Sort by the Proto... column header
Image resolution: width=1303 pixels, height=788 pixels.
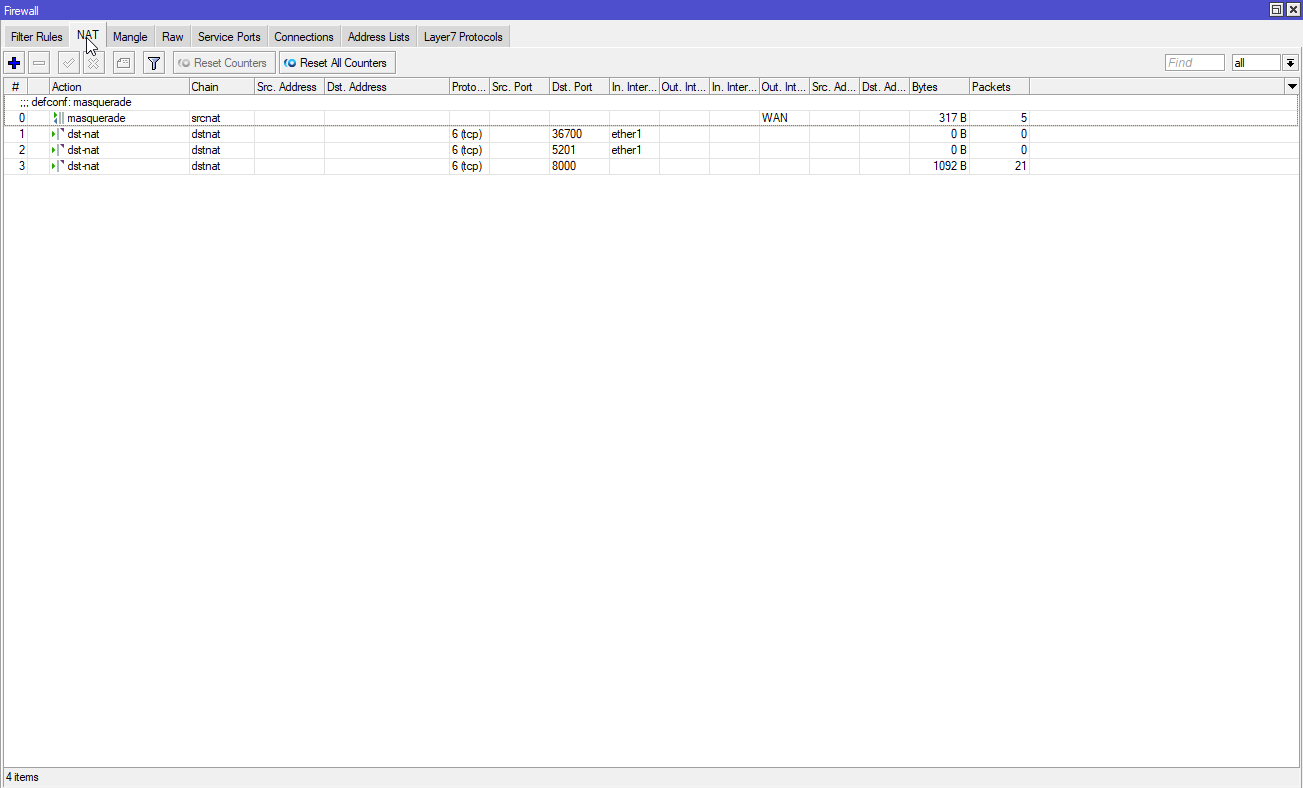470,87
